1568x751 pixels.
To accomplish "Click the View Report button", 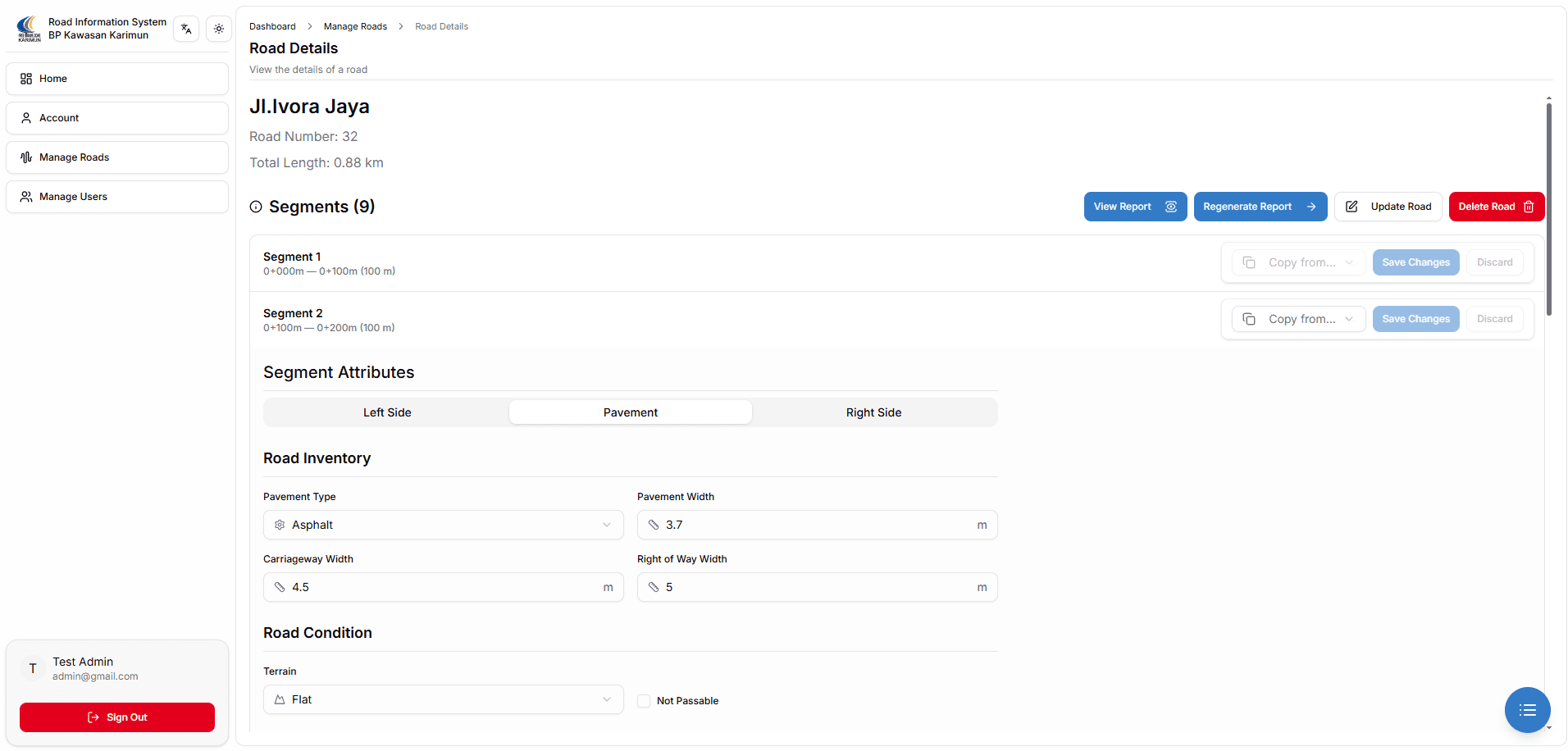I will click(x=1134, y=207).
